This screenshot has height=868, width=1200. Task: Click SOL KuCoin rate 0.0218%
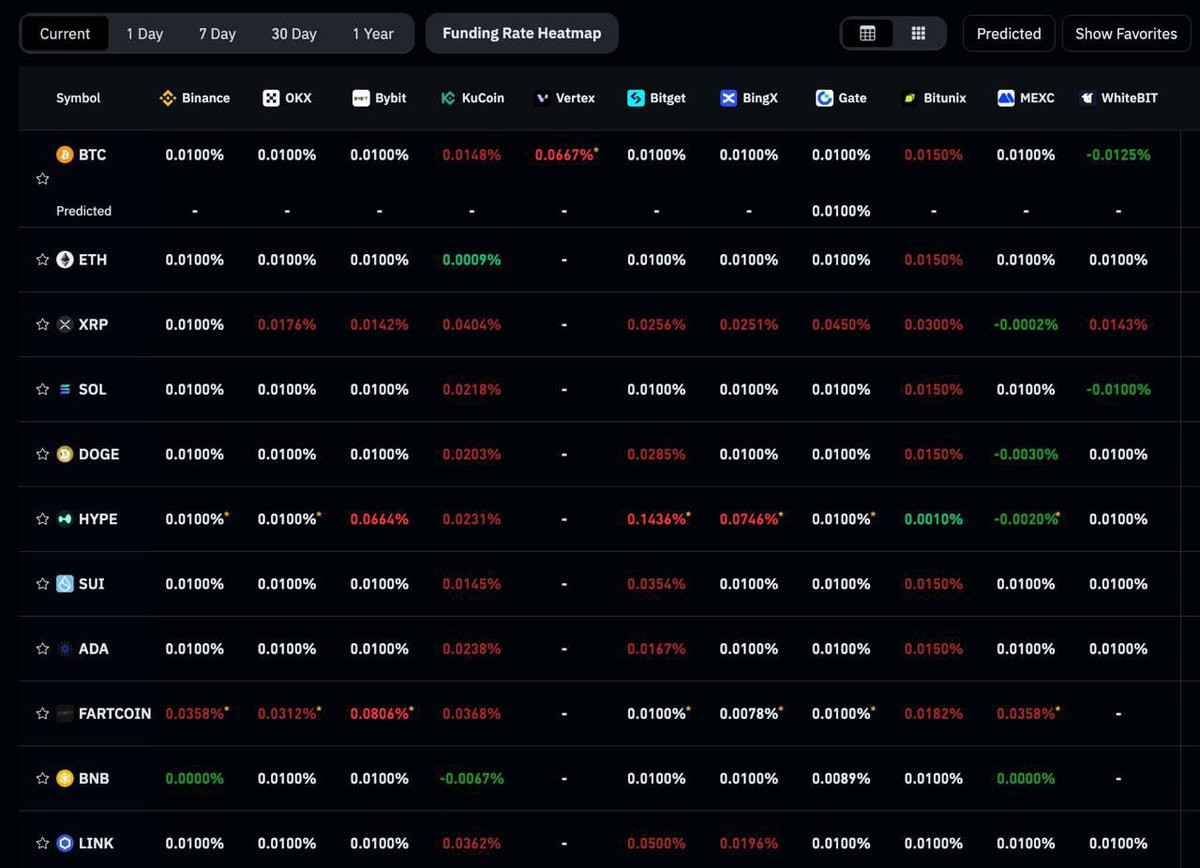coord(472,390)
